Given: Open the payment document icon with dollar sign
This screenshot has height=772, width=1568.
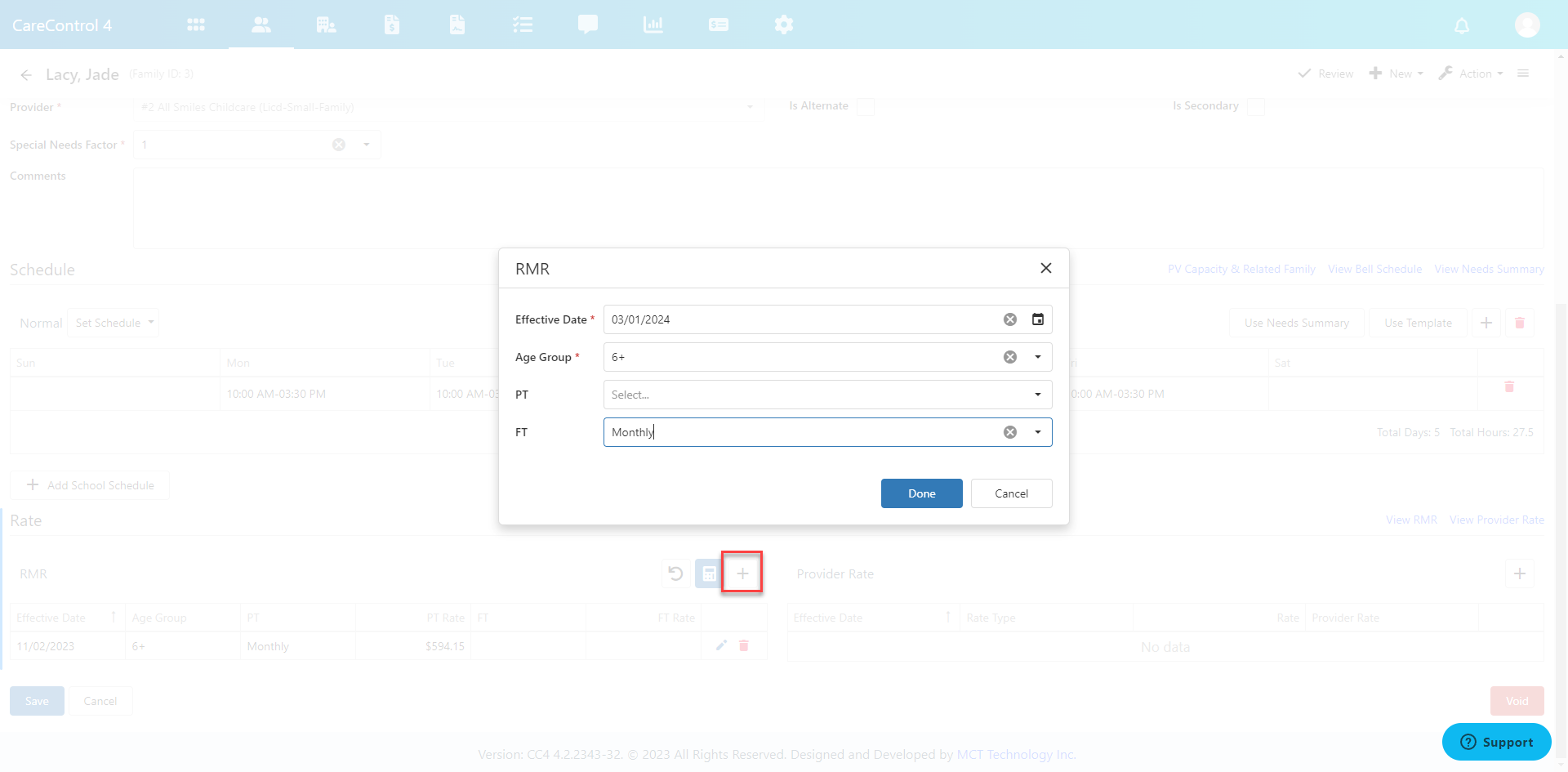Looking at the screenshot, I should pyautogui.click(x=392, y=25).
